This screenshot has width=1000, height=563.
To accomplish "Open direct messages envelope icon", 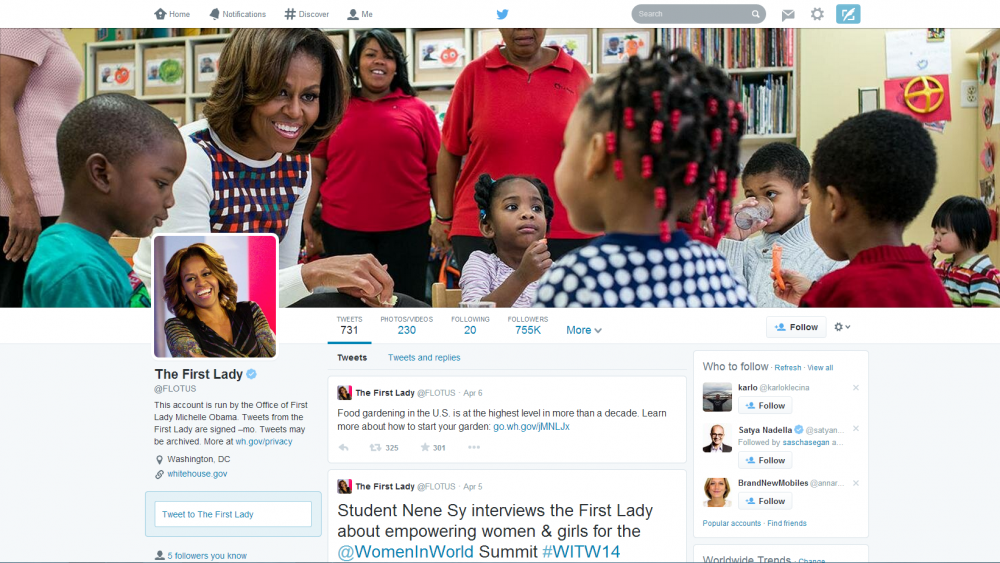I will (788, 14).
